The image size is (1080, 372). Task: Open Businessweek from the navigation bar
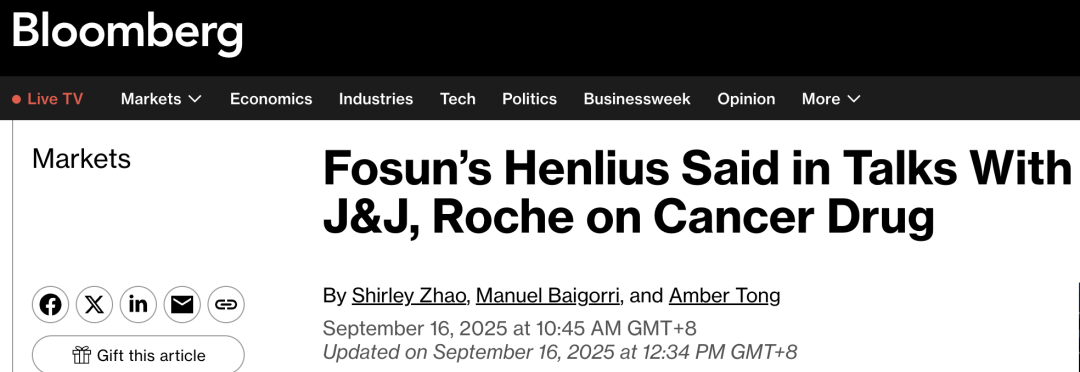[637, 99]
